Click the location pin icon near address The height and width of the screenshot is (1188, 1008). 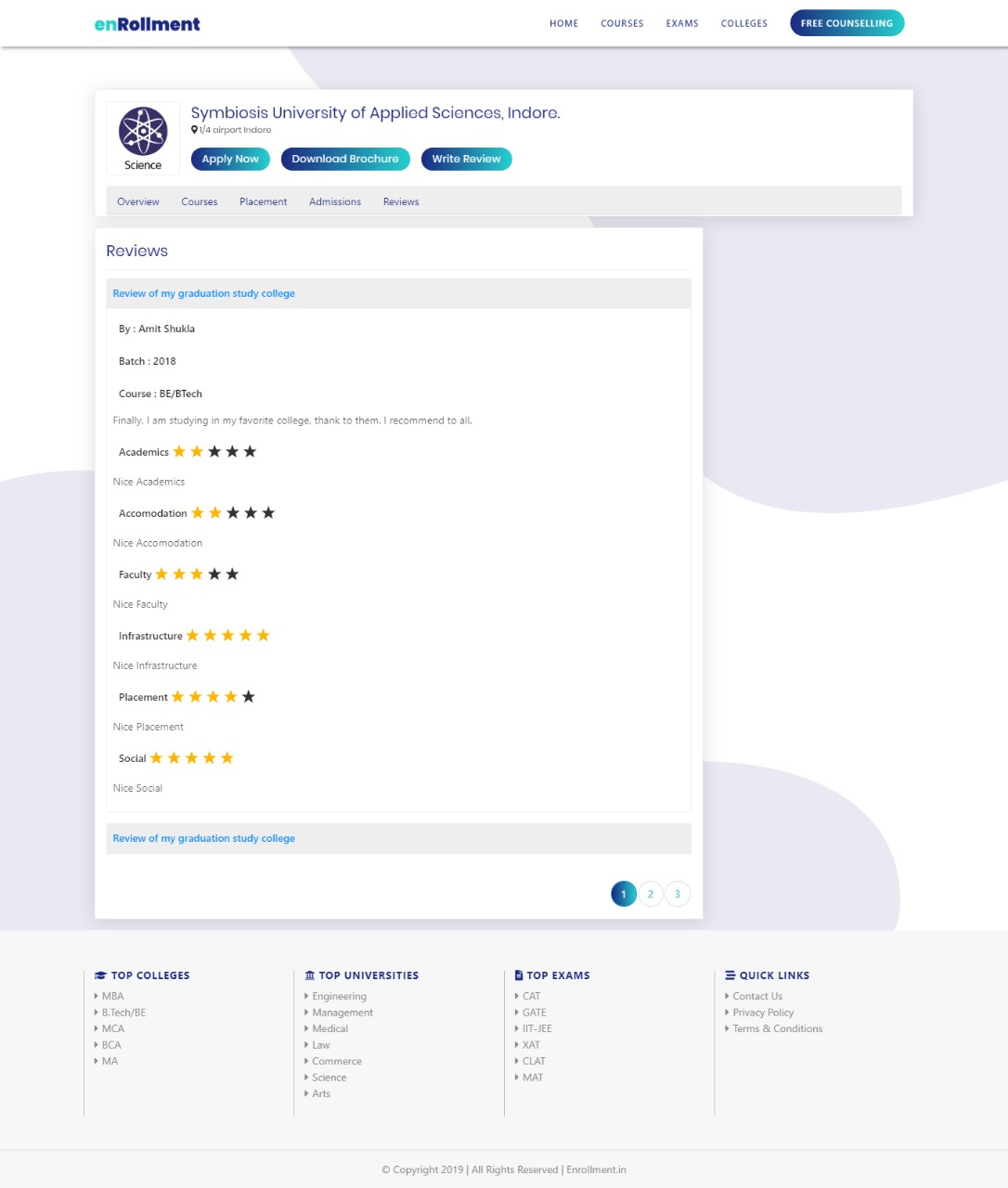pyautogui.click(x=194, y=130)
